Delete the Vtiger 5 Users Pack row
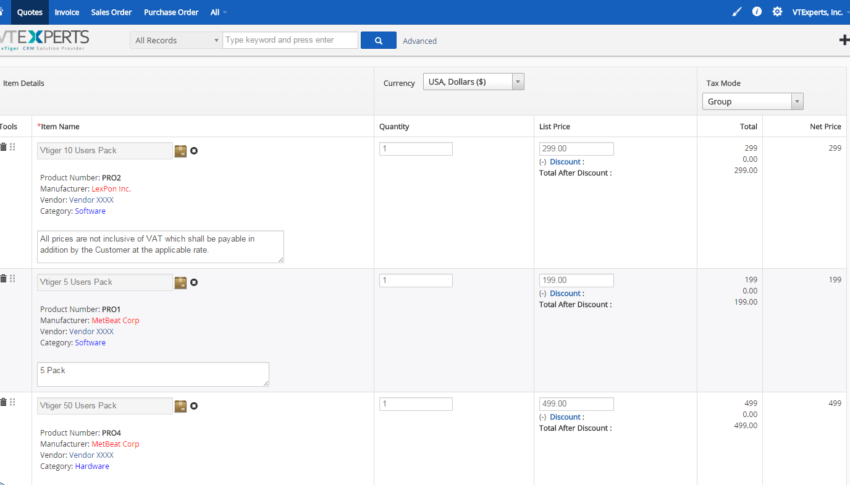 coord(3,279)
